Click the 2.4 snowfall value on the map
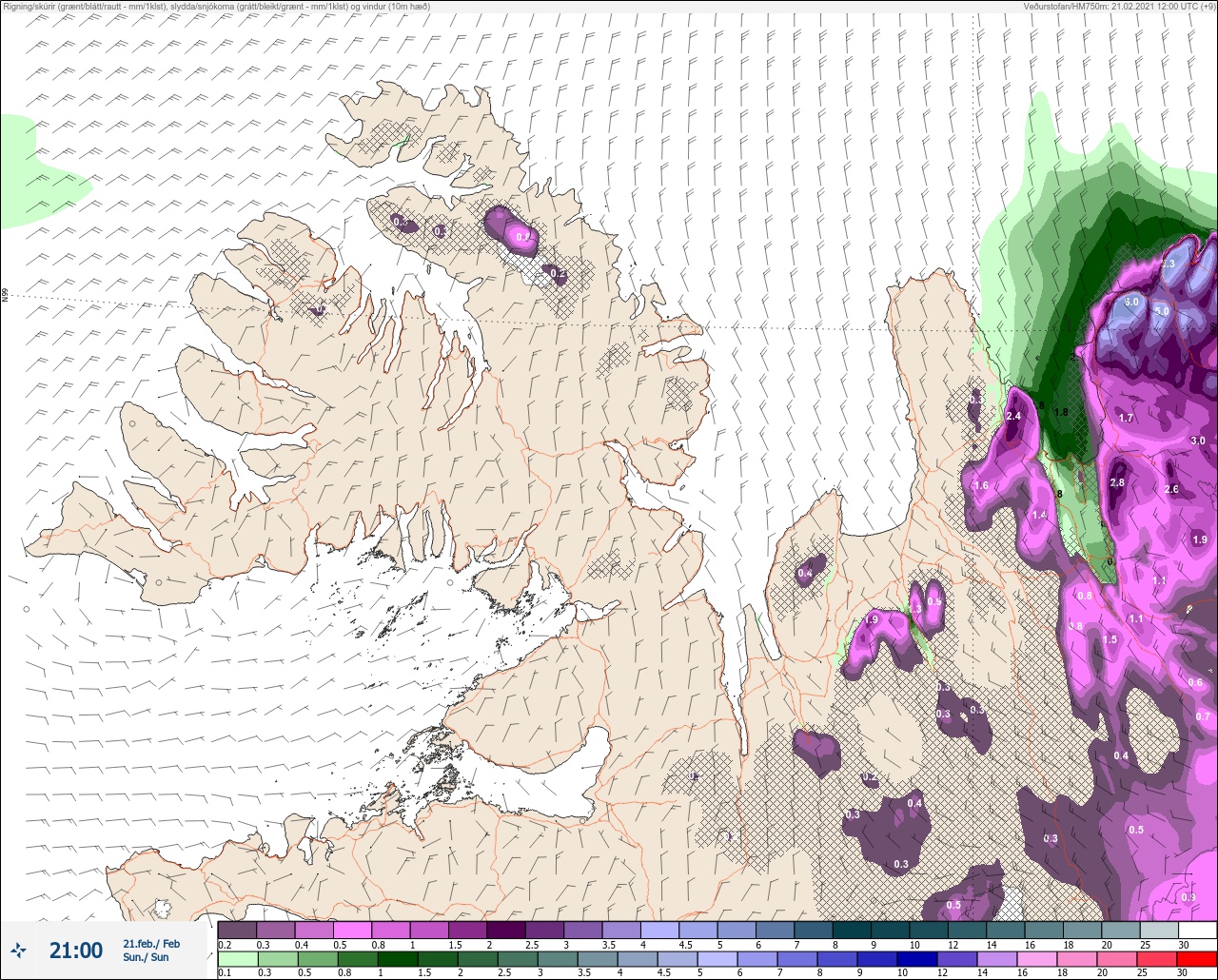Viewport: 1218px width, 980px height. 1013,416
